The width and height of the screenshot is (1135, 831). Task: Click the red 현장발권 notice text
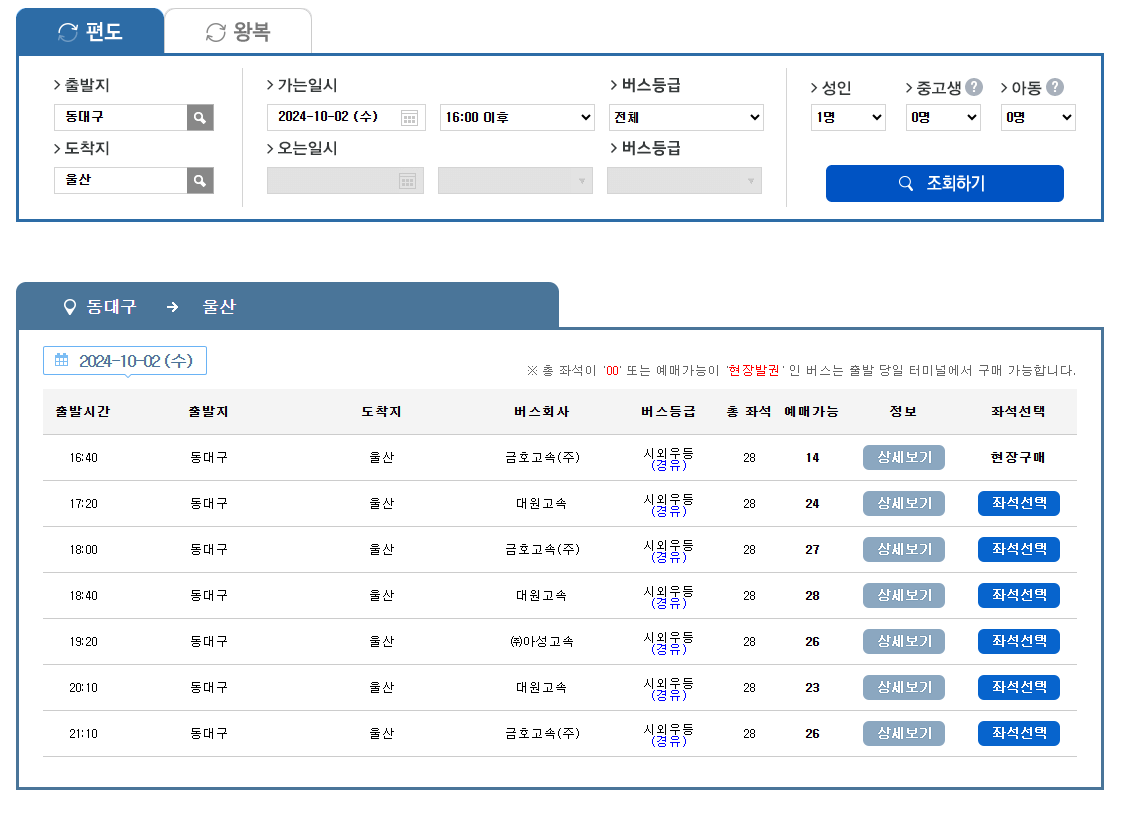coord(754,370)
